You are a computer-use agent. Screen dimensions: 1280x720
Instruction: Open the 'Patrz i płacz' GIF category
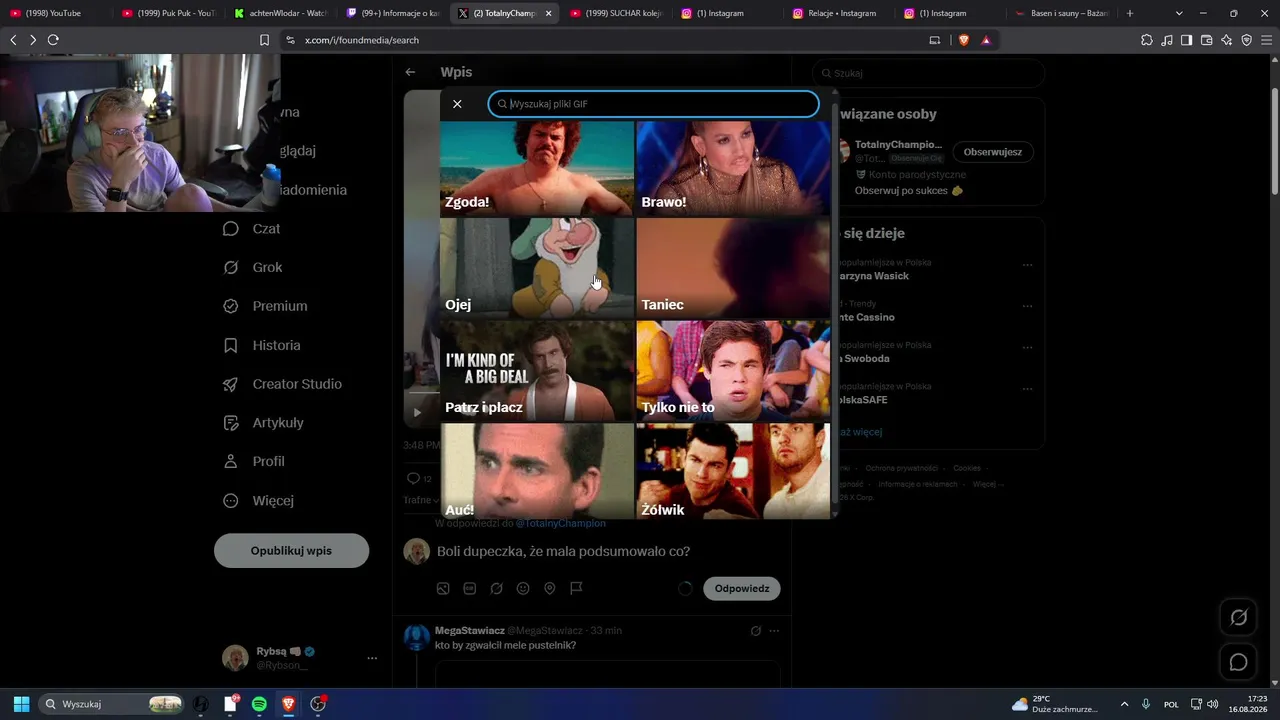coord(537,370)
